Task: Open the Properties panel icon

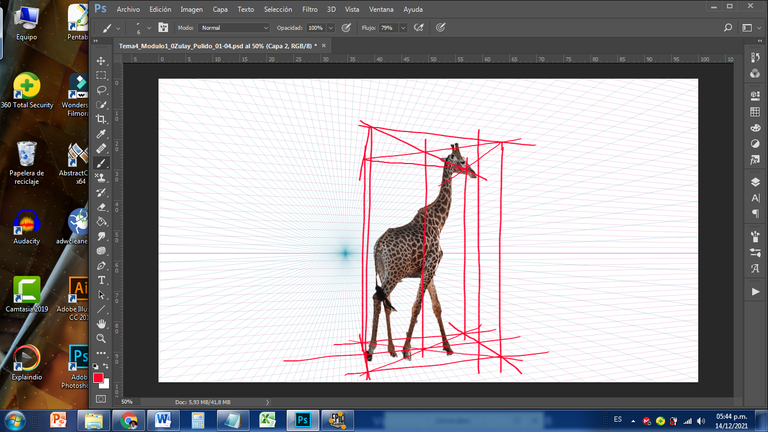Action: click(755, 96)
